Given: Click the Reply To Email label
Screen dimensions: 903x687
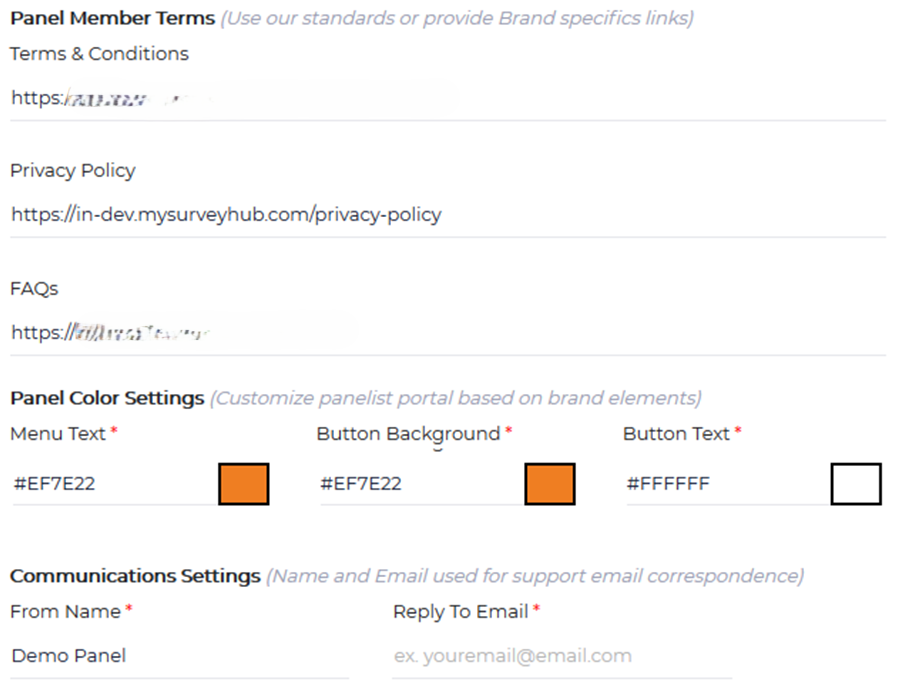Looking at the screenshot, I should 461,611.
